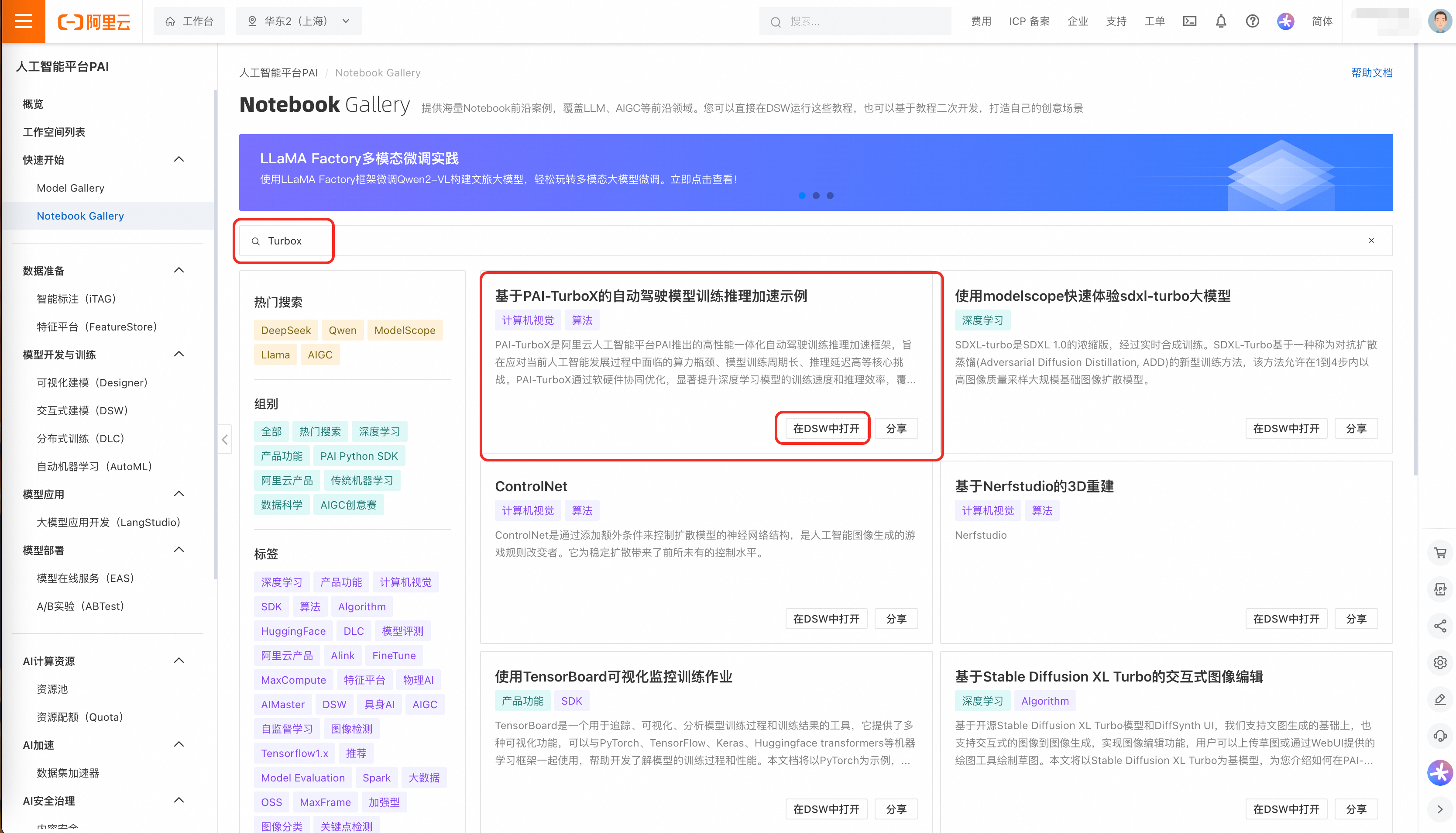
Task: Click the shopping cart icon in right rail
Action: pyautogui.click(x=1440, y=553)
